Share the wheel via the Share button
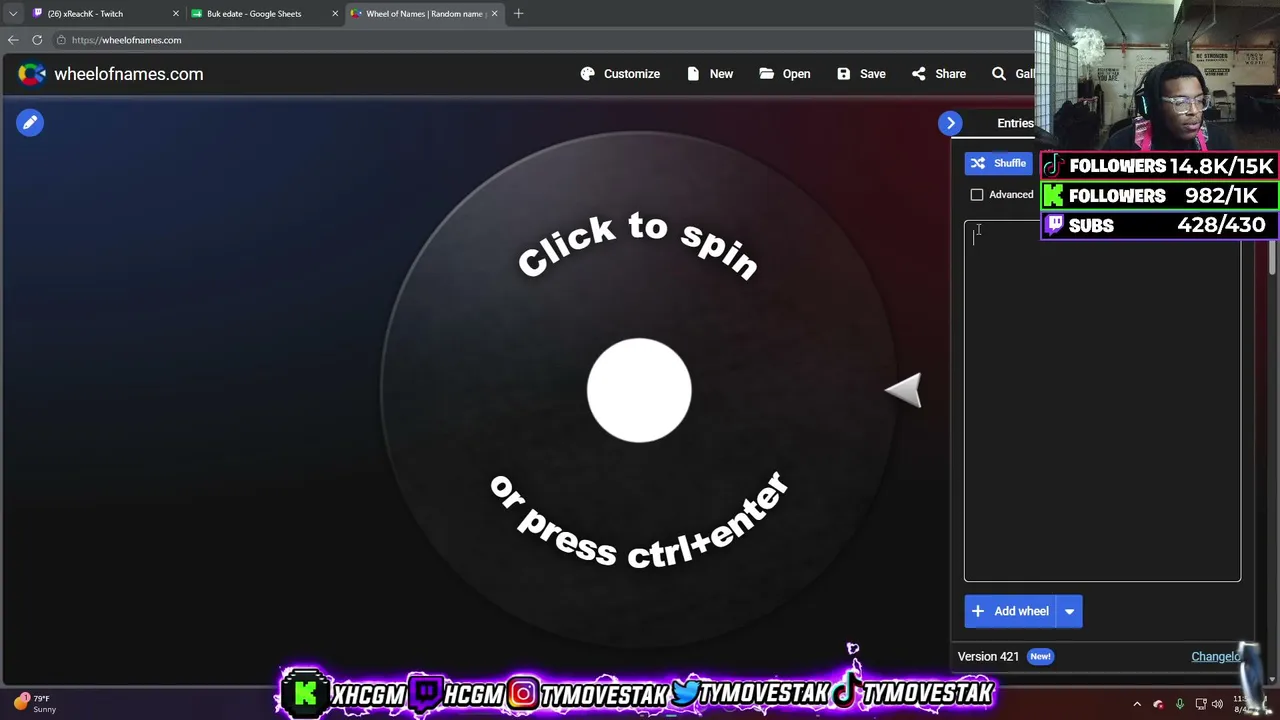The height and width of the screenshot is (720, 1280). click(939, 74)
